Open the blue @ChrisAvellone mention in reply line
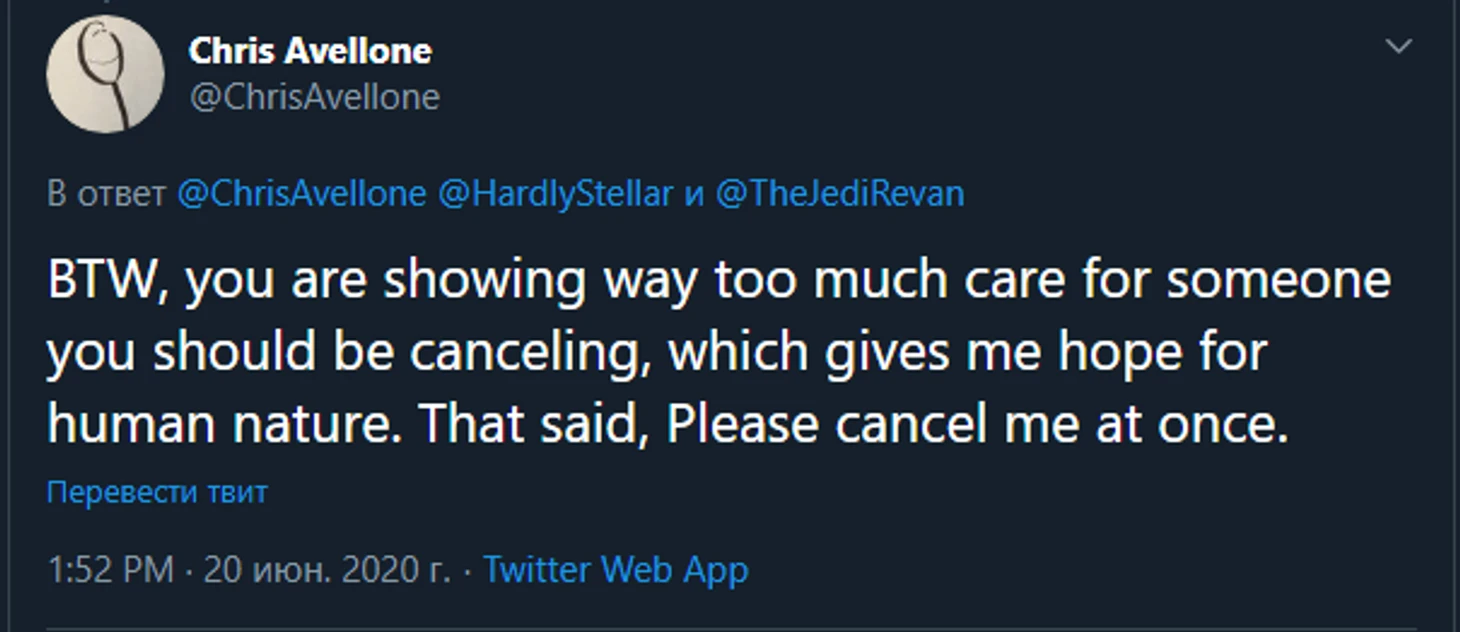The width and height of the screenshot is (1460, 632). [x=301, y=193]
